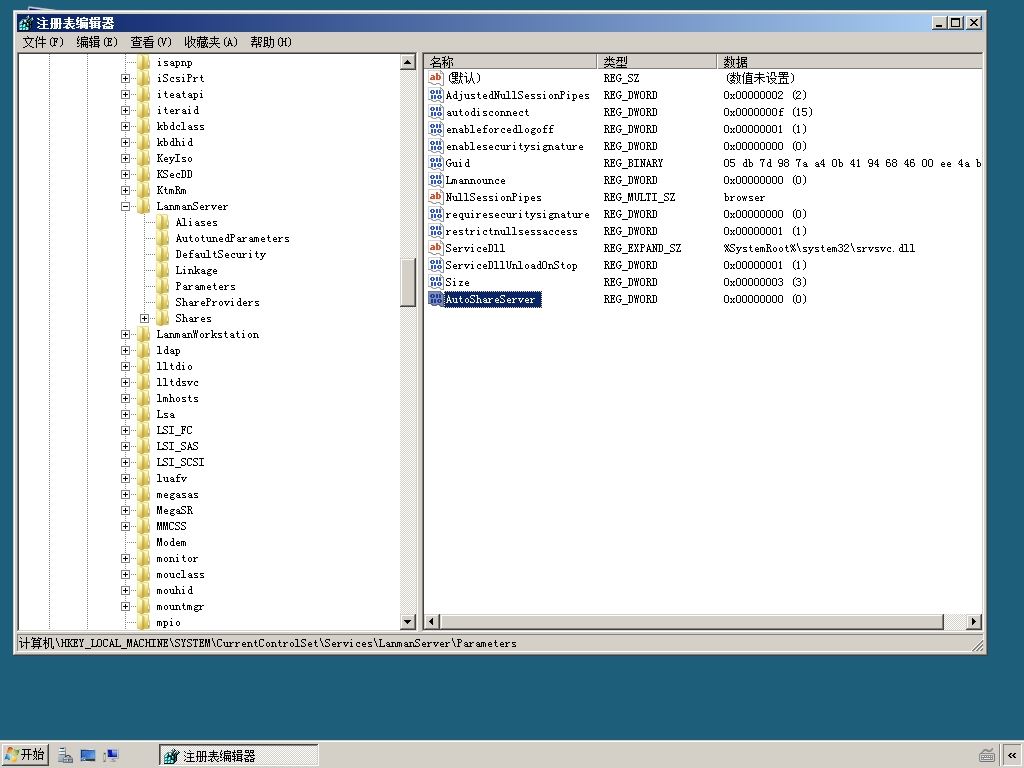
Task: Expand the Lsa tree node
Action: tap(125, 414)
